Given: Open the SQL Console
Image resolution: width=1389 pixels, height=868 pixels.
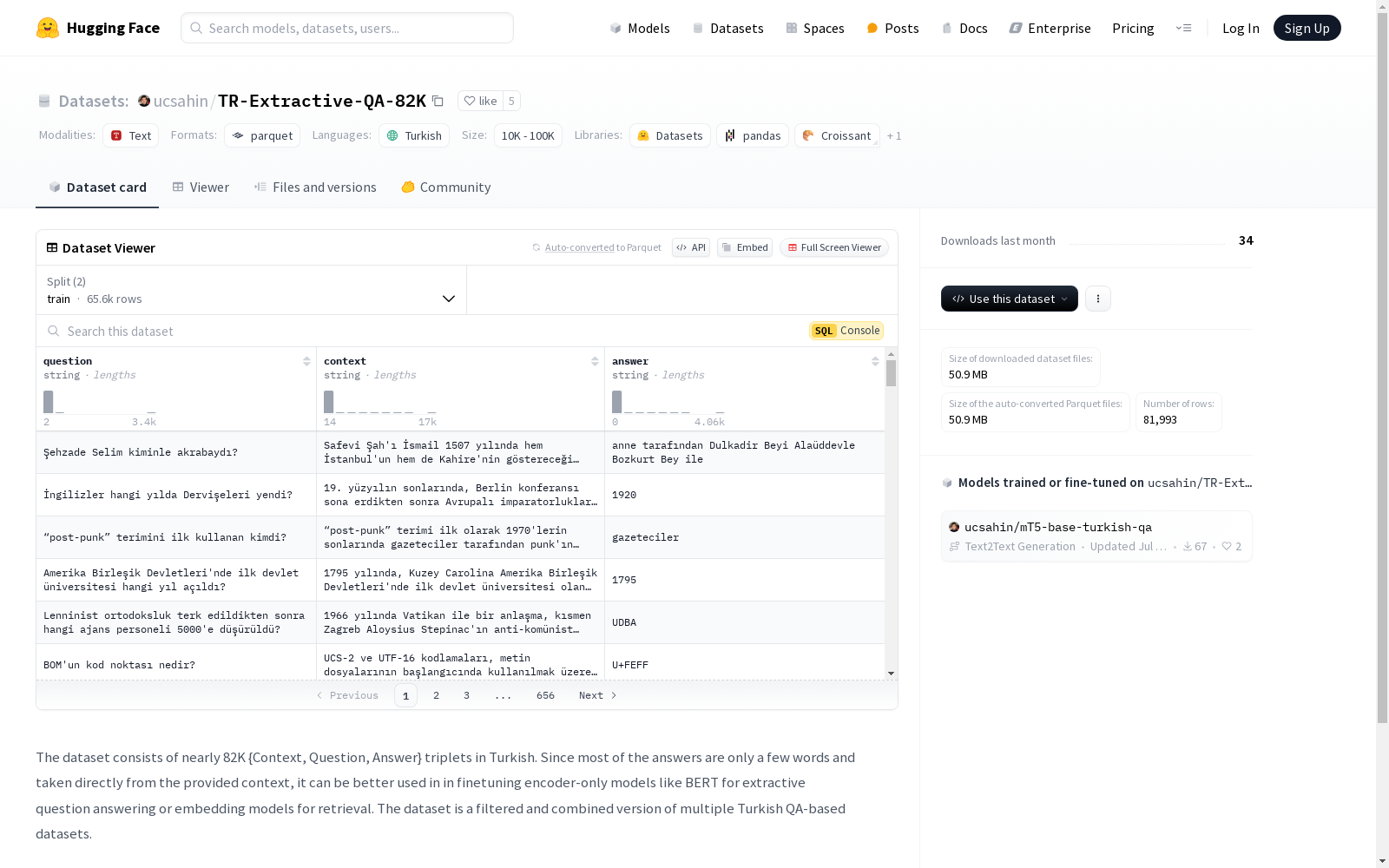Looking at the screenshot, I should click(x=846, y=331).
